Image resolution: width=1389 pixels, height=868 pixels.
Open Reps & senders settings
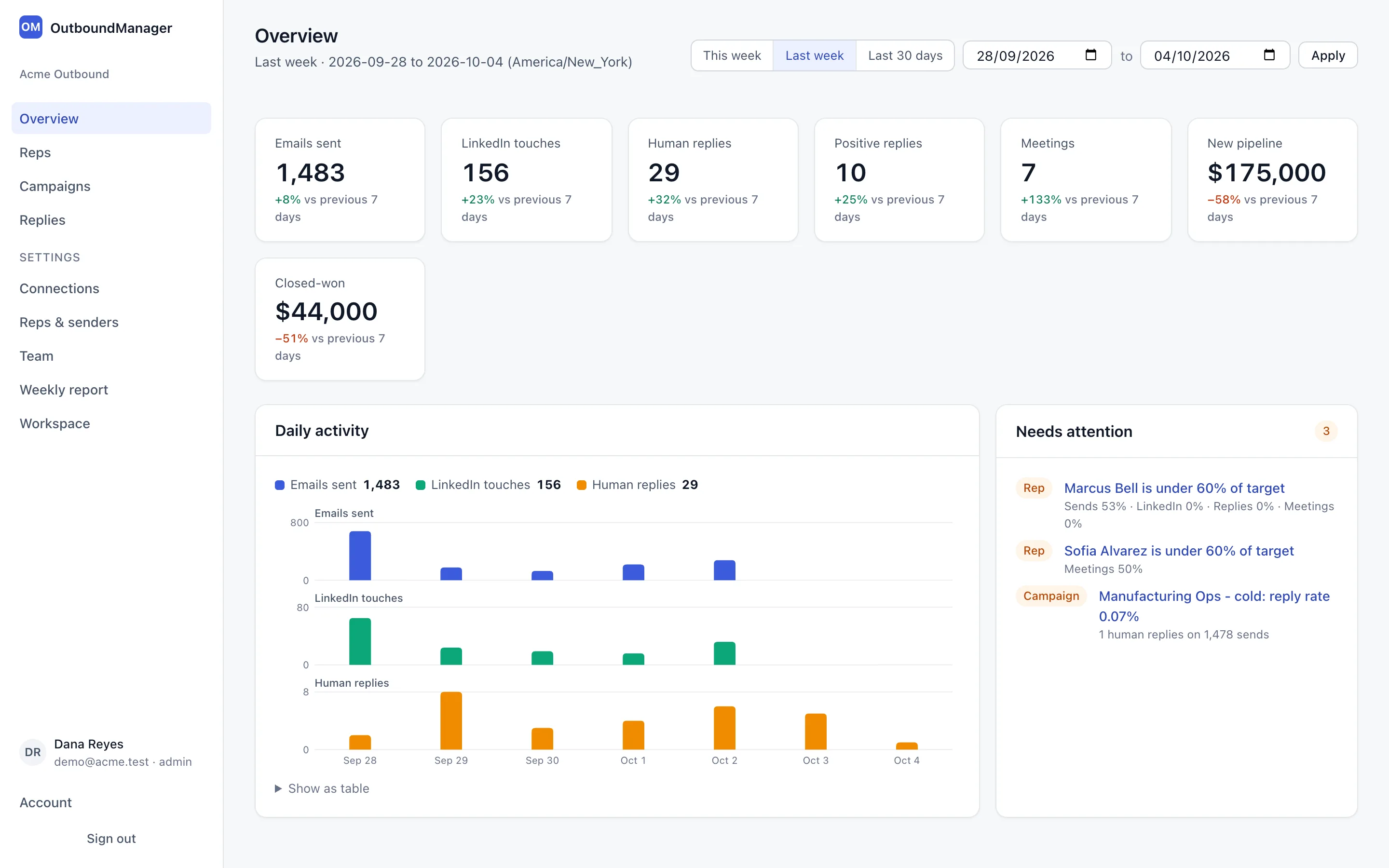tap(111, 322)
